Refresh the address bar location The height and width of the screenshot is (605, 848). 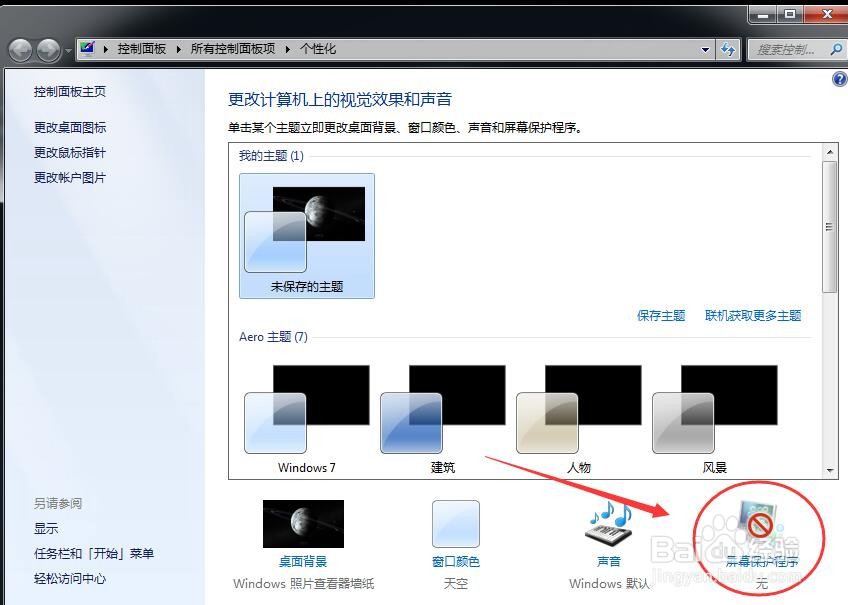[x=728, y=50]
